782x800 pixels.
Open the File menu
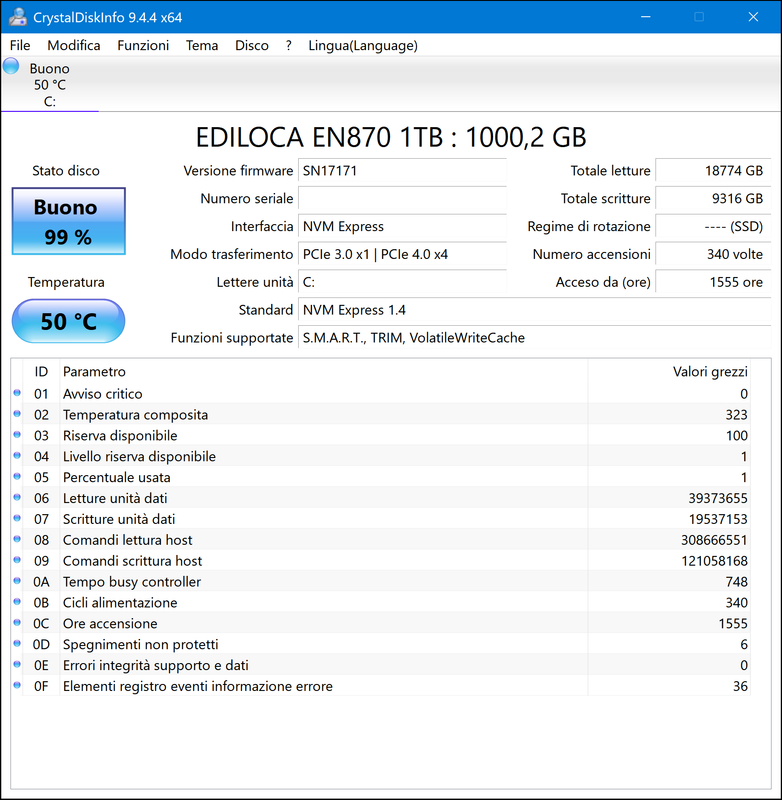pyautogui.click(x=20, y=45)
